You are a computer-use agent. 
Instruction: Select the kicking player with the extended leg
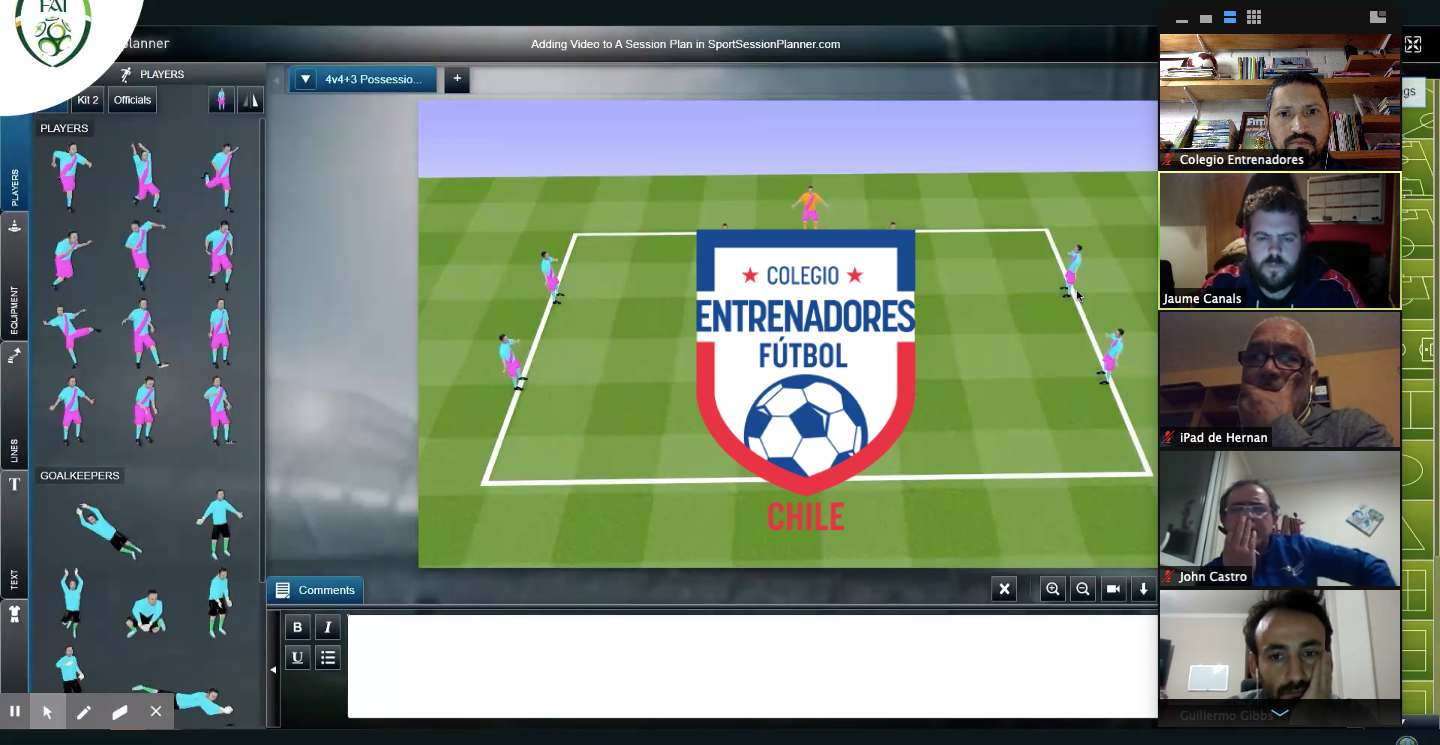(72, 335)
